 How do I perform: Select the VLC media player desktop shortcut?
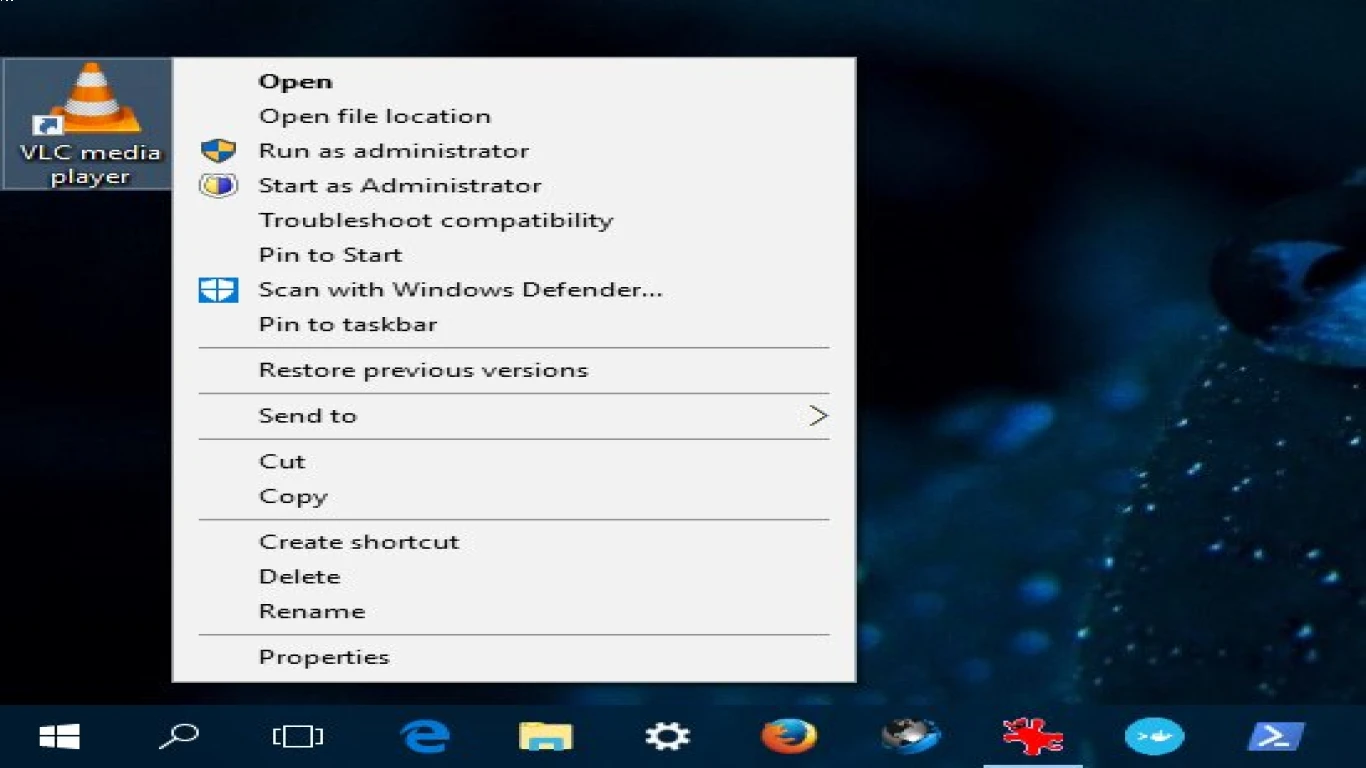pyautogui.click(x=88, y=124)
